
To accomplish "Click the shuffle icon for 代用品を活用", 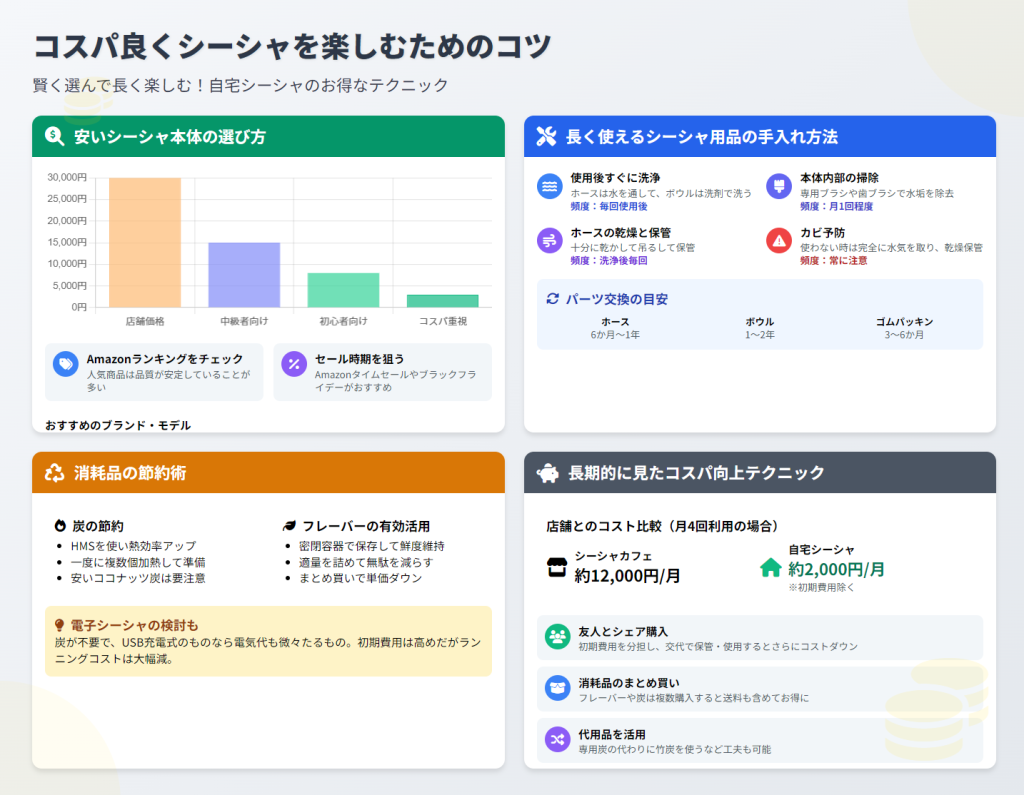I will [557, 740].
